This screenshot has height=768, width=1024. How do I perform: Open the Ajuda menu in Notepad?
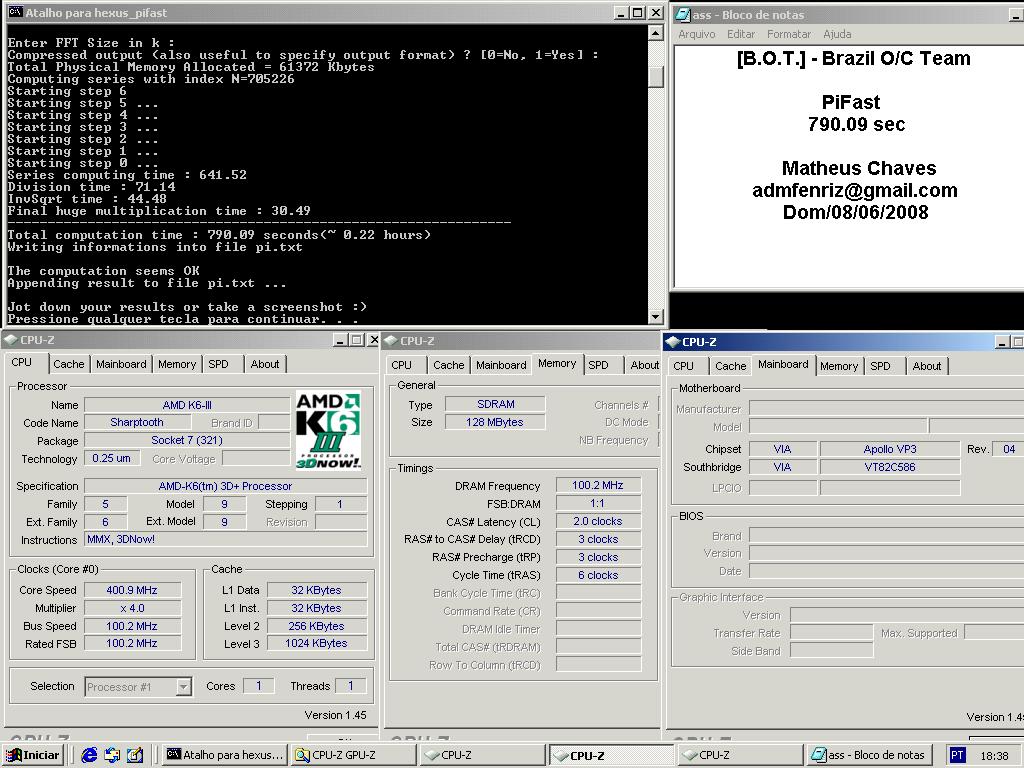point(837,34)
